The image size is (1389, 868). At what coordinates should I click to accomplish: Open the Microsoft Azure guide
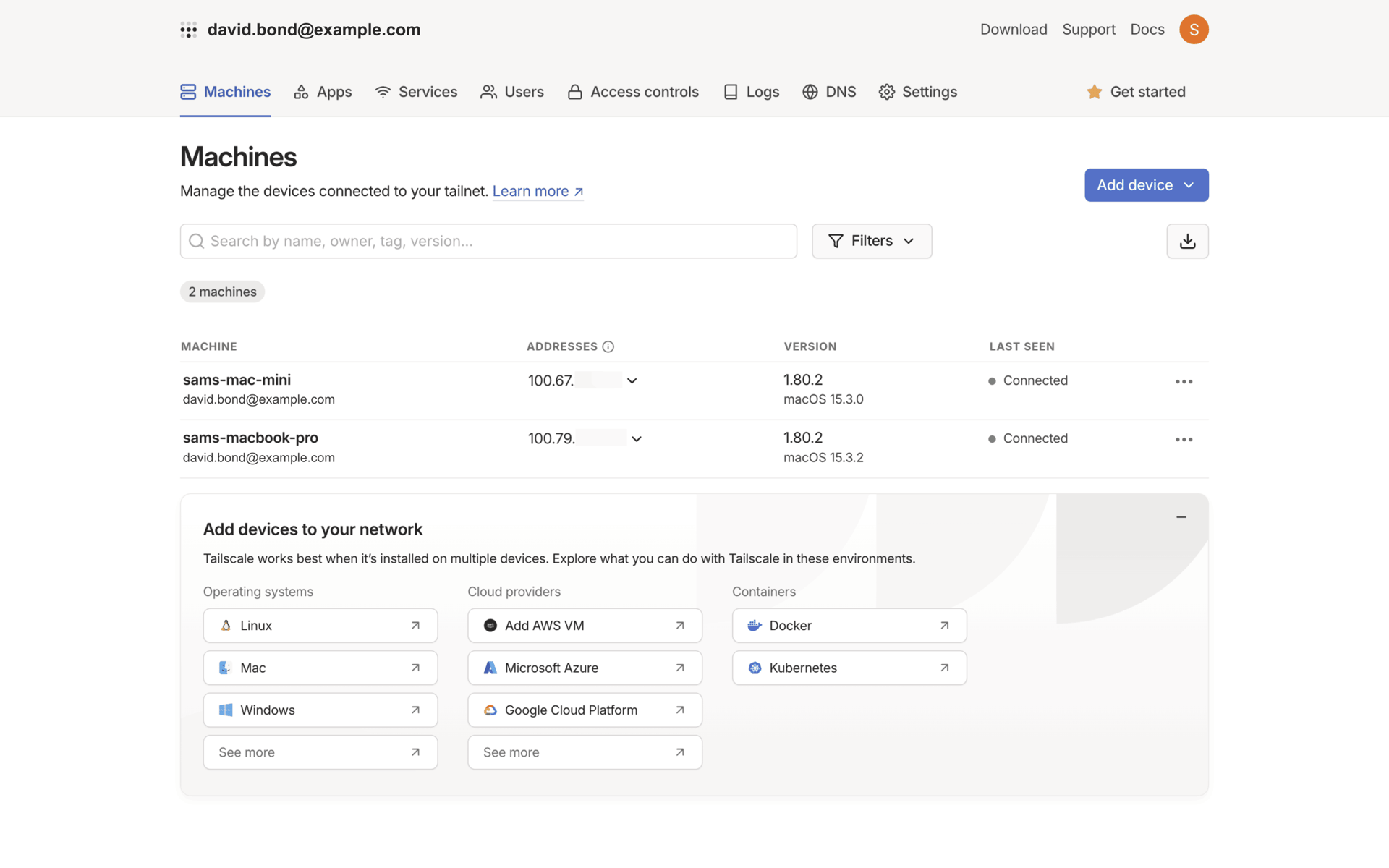pos(585,668)
